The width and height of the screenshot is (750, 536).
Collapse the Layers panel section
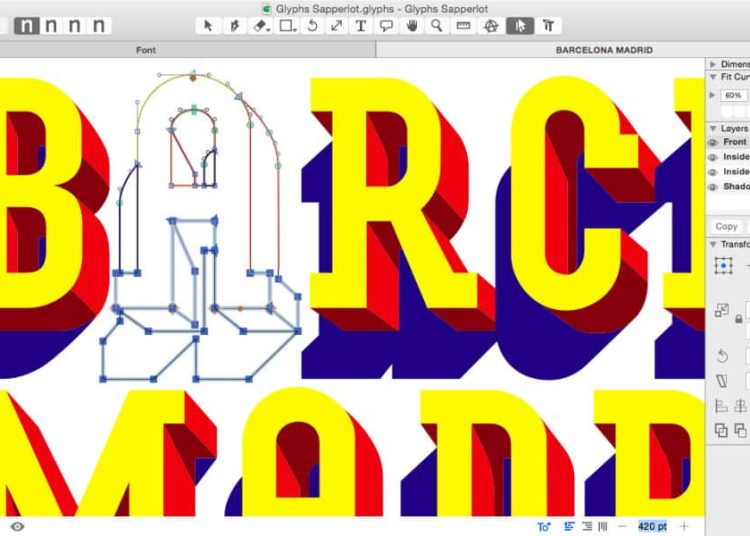[x=712, y=128]
